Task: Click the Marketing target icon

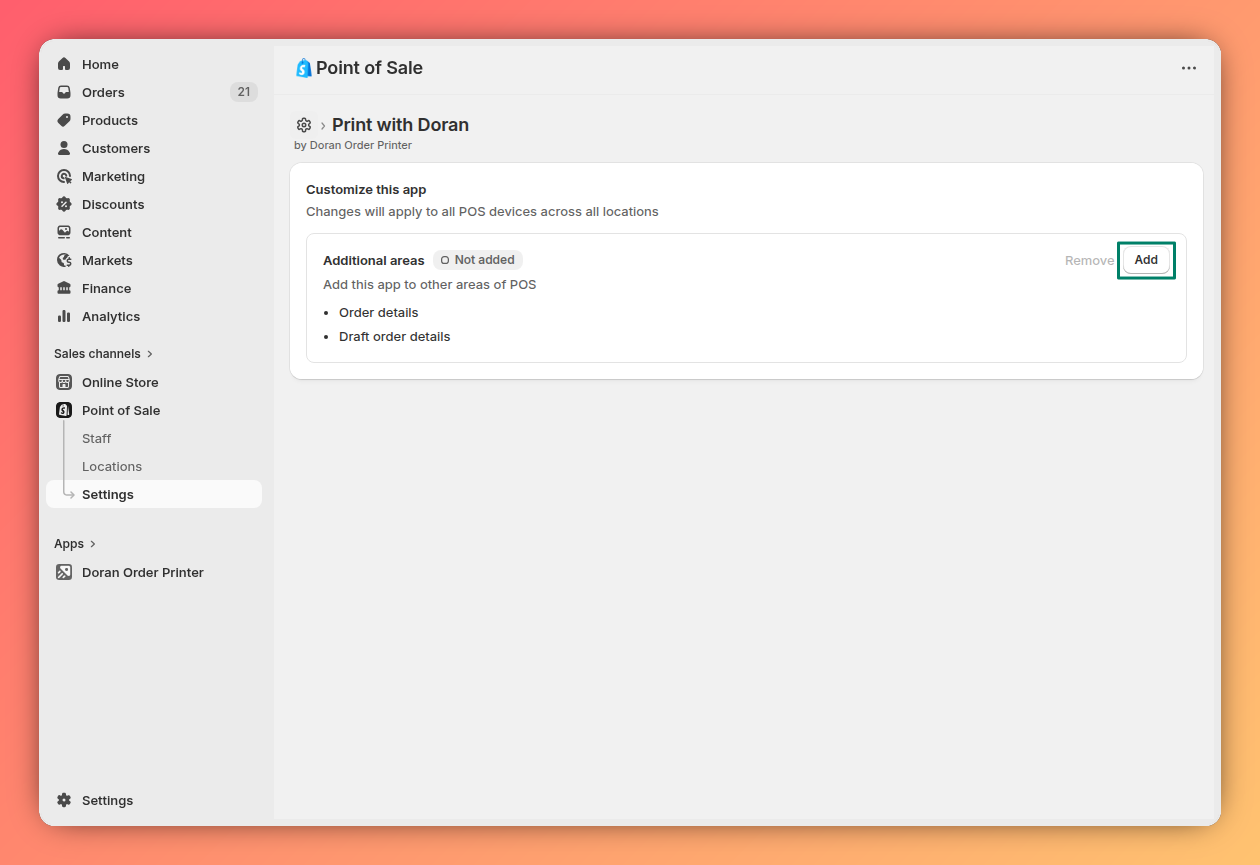Action: tap(64, 176)
